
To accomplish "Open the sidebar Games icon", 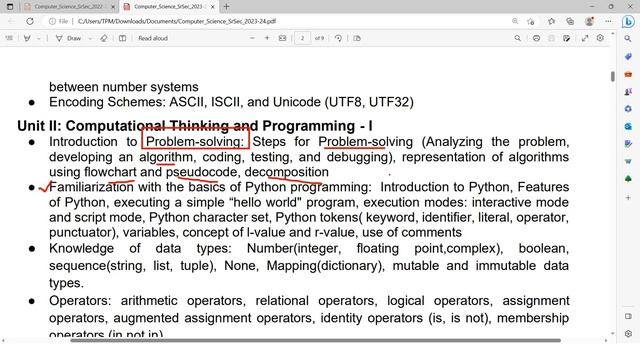I will coord(628,92).
